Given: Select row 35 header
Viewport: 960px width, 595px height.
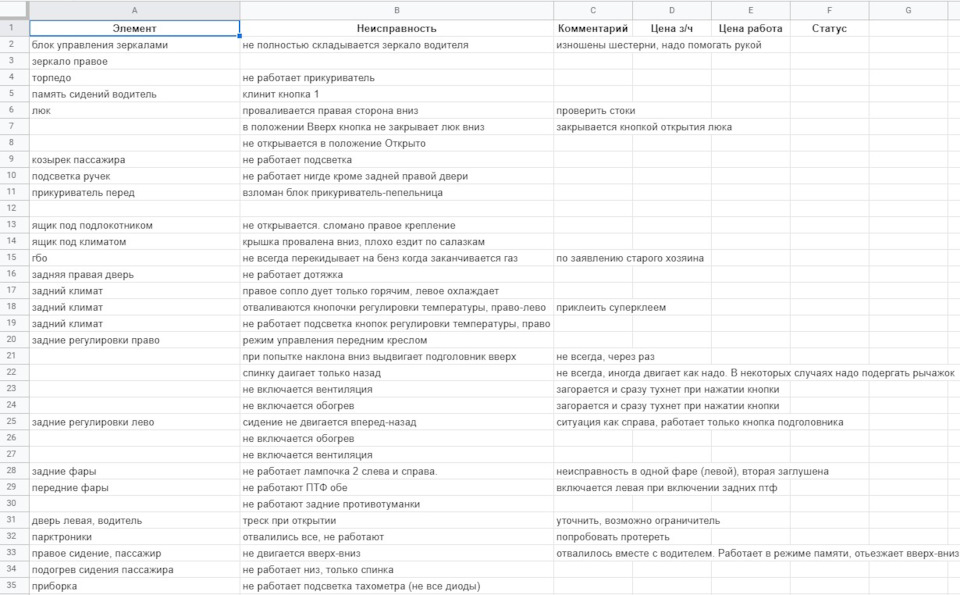Looking at the screenshot, I should click(14, 586).
